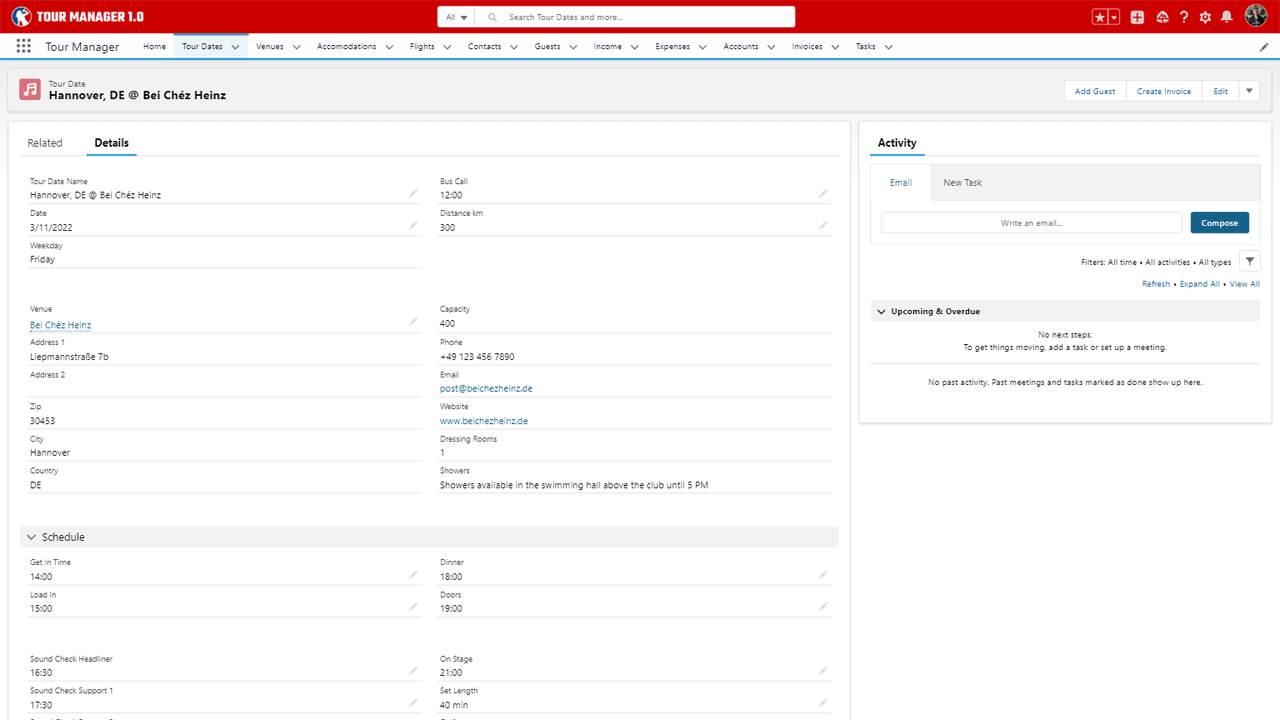Collapse the Schedule section
Screen dimensions: 1280x720
click(x=31, y=537)
